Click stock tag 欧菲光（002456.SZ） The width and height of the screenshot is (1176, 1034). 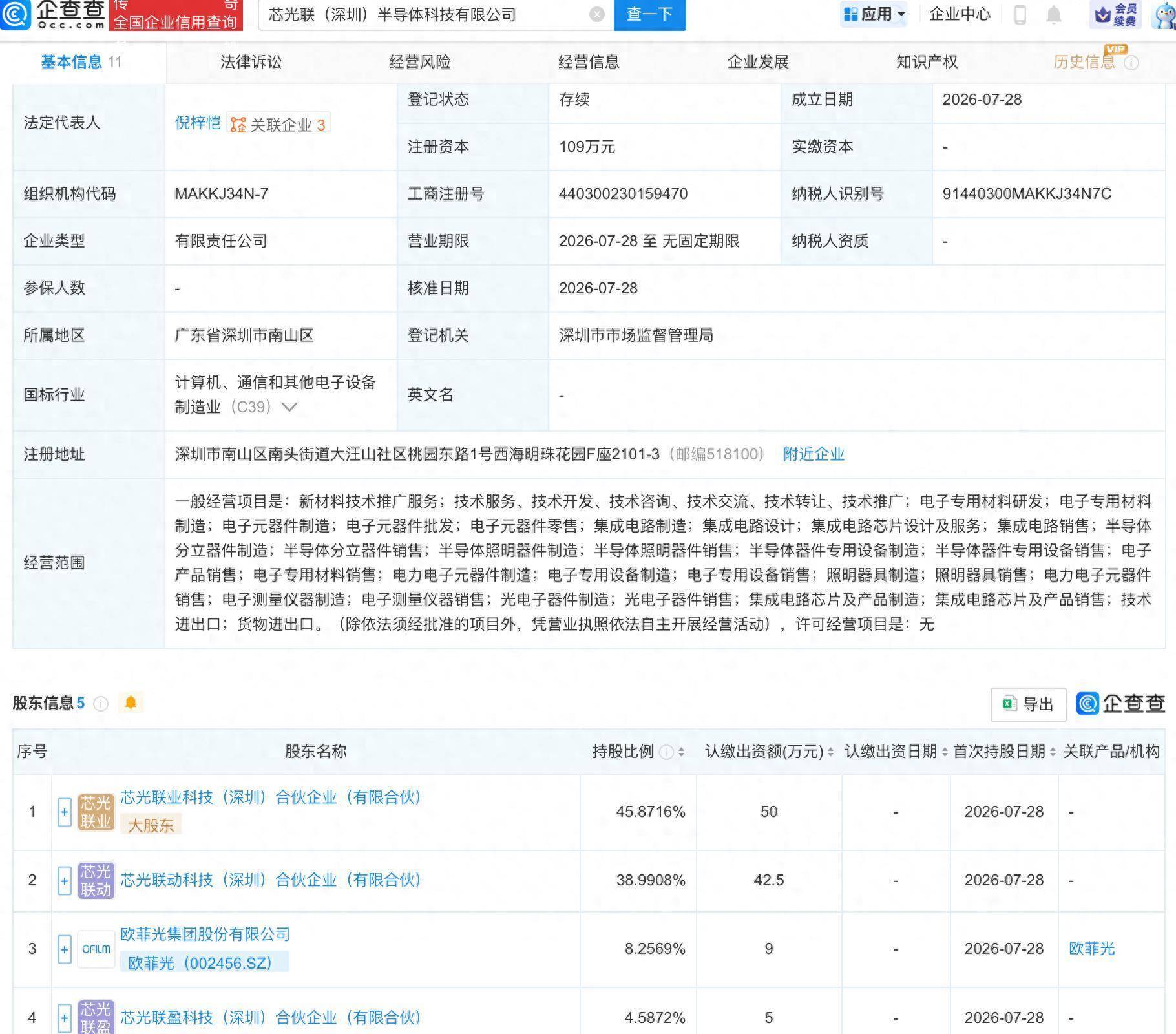pyautogui.click(x=205, y=963)
